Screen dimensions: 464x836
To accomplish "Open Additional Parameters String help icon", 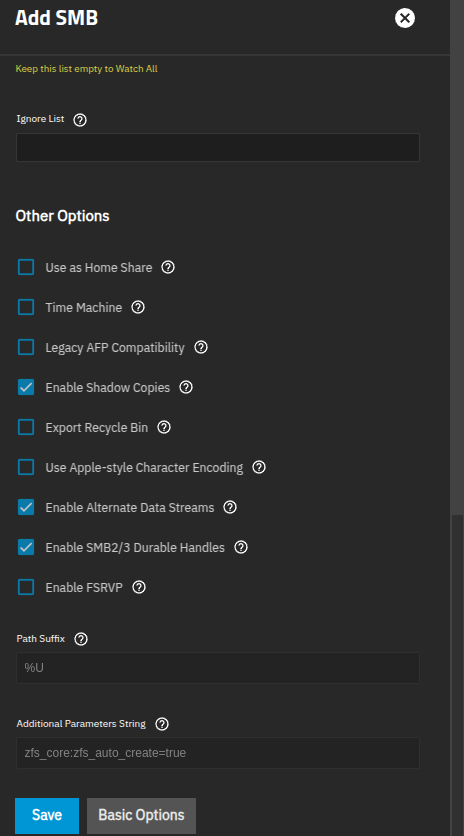I will coord(162,724).
